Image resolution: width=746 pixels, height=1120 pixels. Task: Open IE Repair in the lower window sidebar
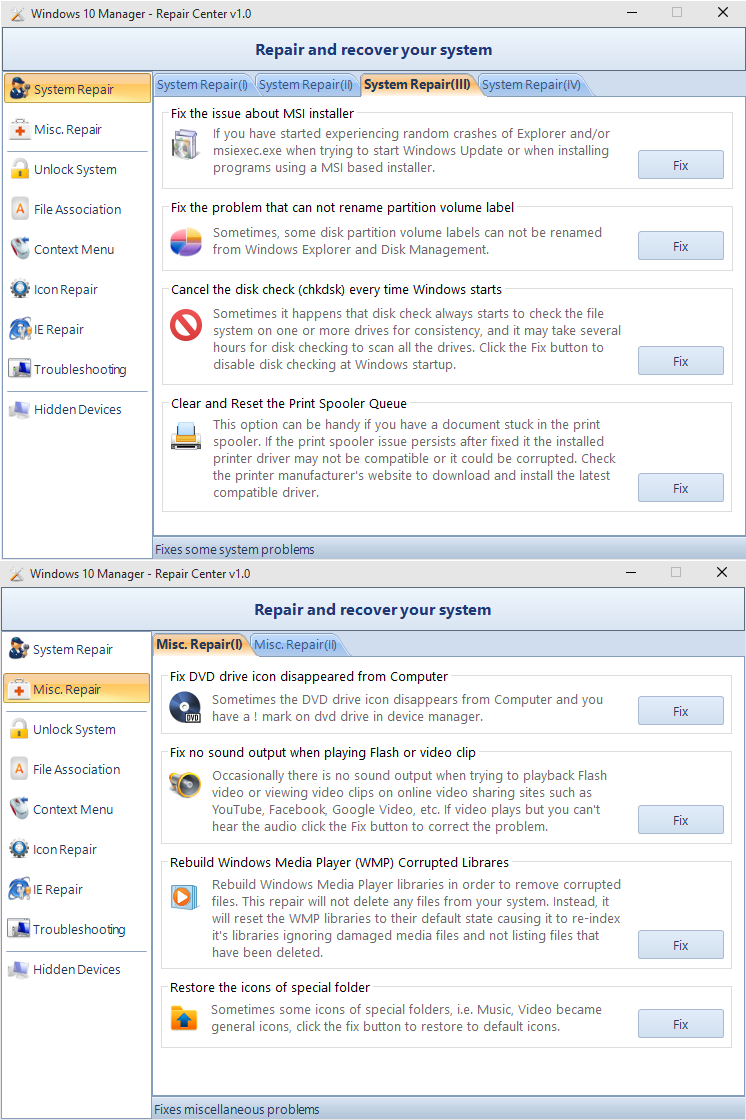pyautogui.click(x=76, y=889)
